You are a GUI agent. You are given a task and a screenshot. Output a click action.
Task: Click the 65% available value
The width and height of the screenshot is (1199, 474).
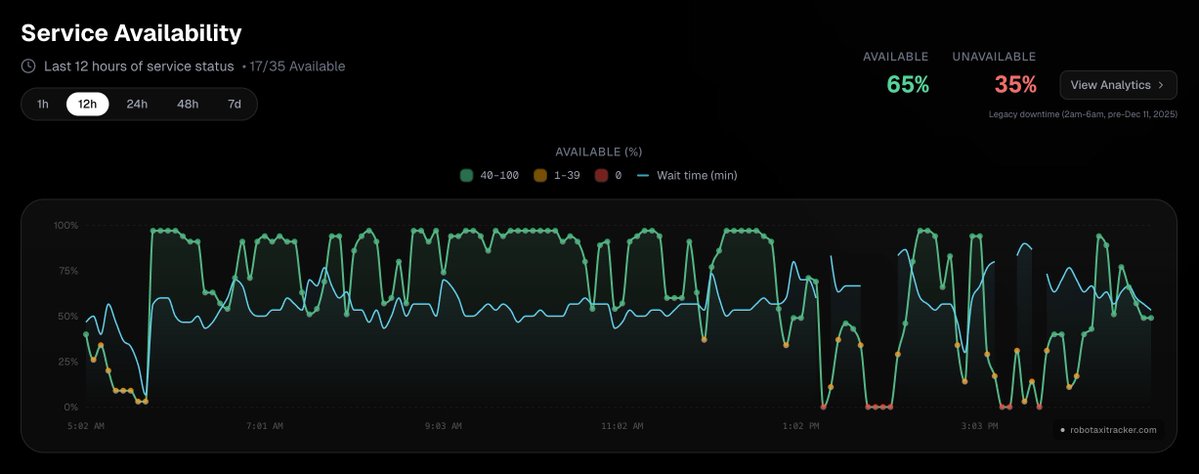click(x=908, y=85)
